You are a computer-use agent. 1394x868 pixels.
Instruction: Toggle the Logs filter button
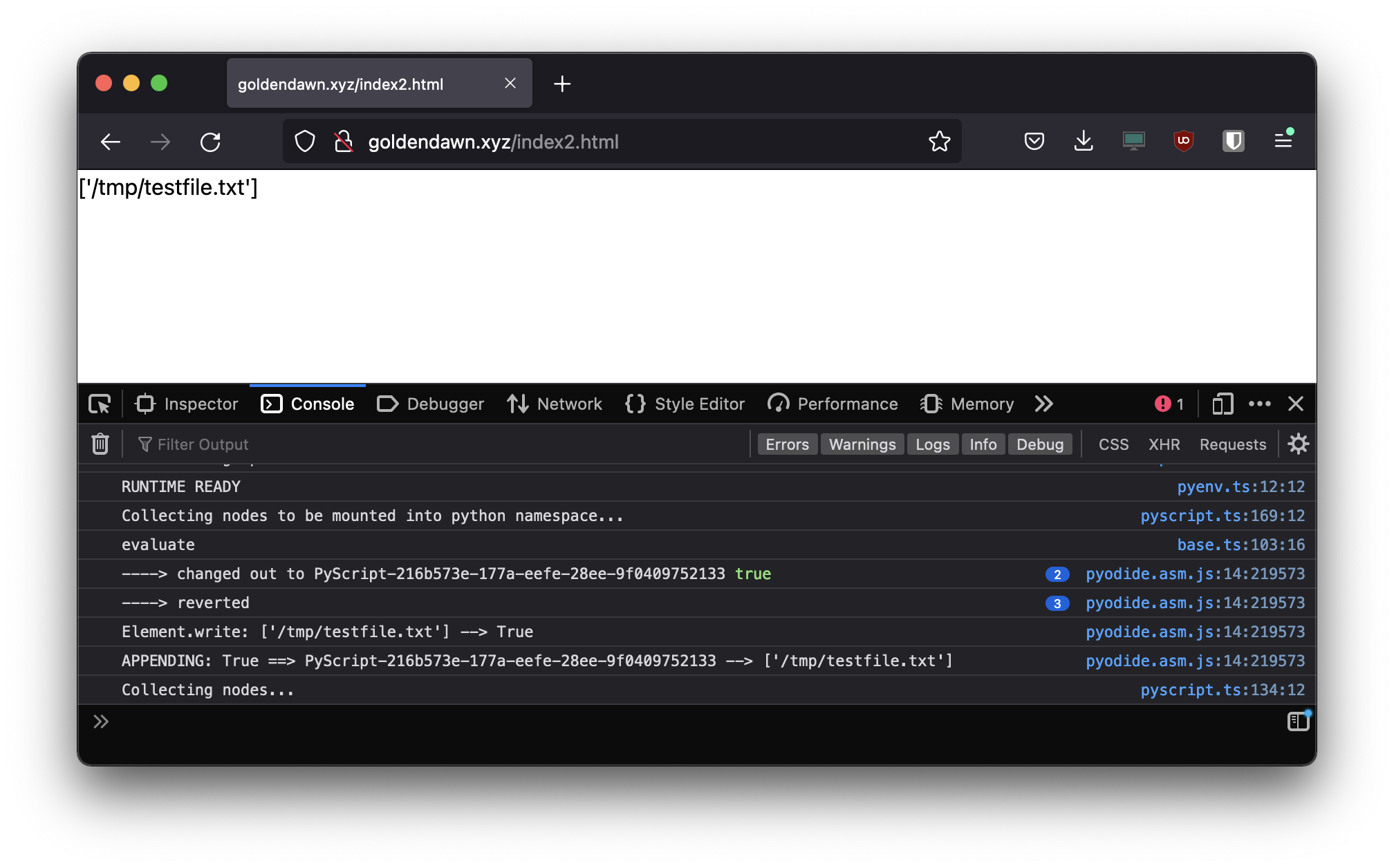click(930, 444)
